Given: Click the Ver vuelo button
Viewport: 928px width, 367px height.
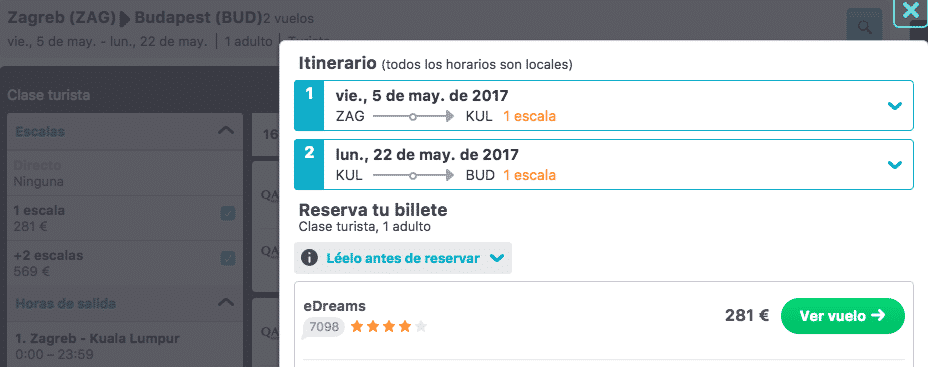Looking at the screenshot, I should [843, 316].
